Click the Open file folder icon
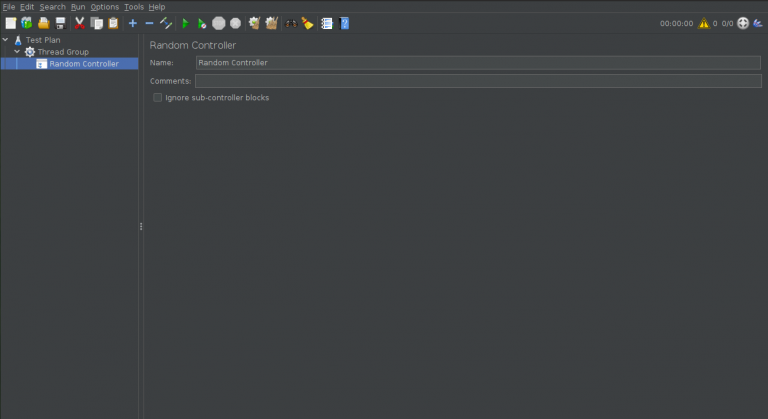Screen dimensions: 768x419 click(44, 23)
